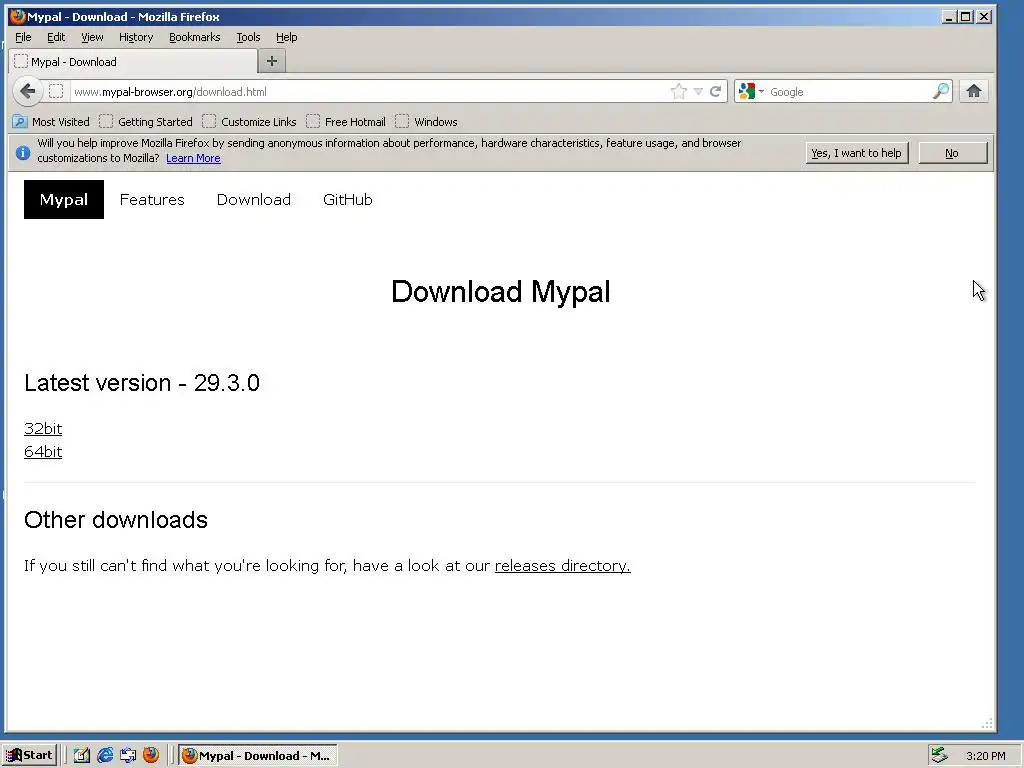
Task: Launch Firefox from quick launch
Action: point(151,755)
